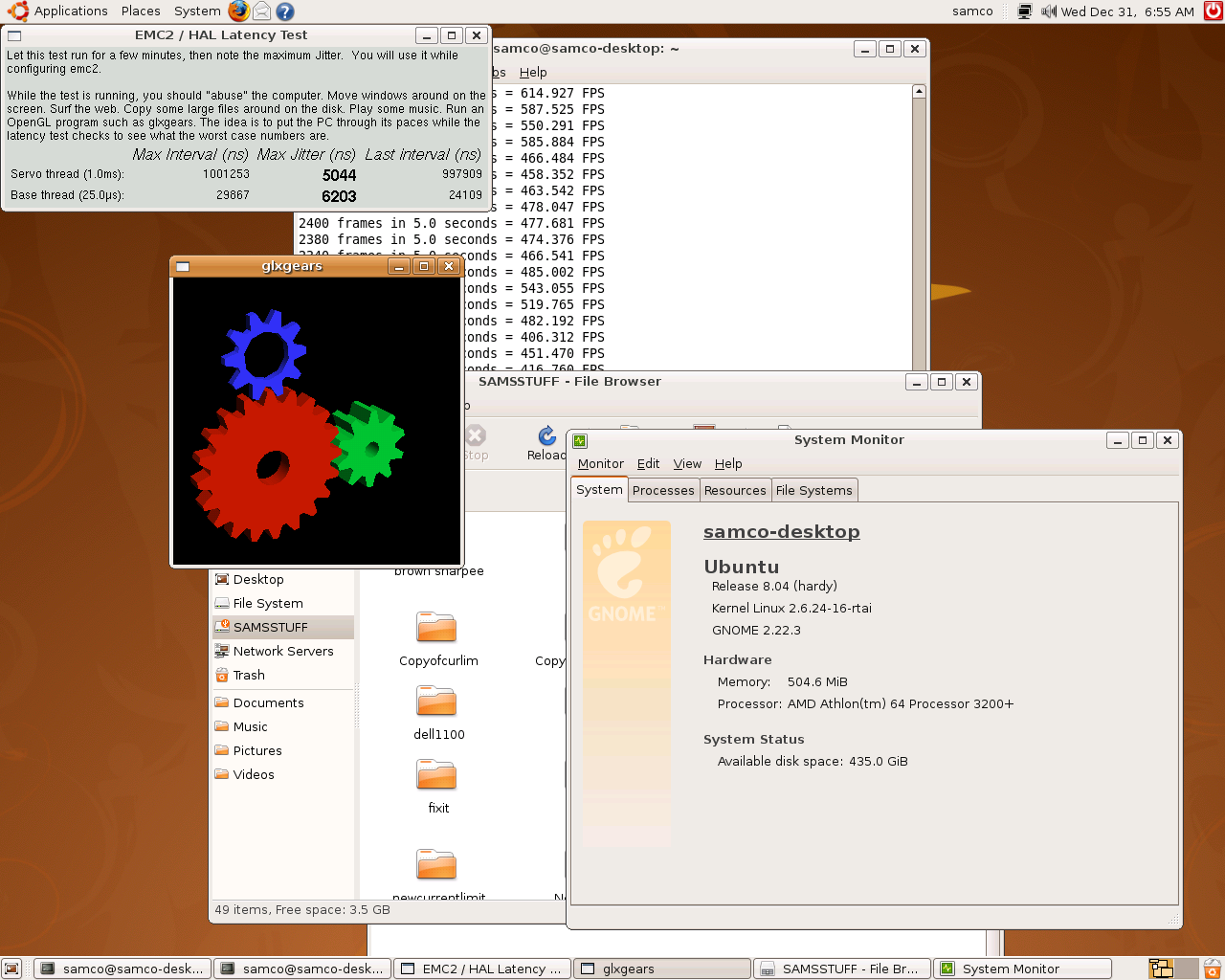Open the Places menu
1225x980 pixels.
pyautogui.click(x=141, y=11)
